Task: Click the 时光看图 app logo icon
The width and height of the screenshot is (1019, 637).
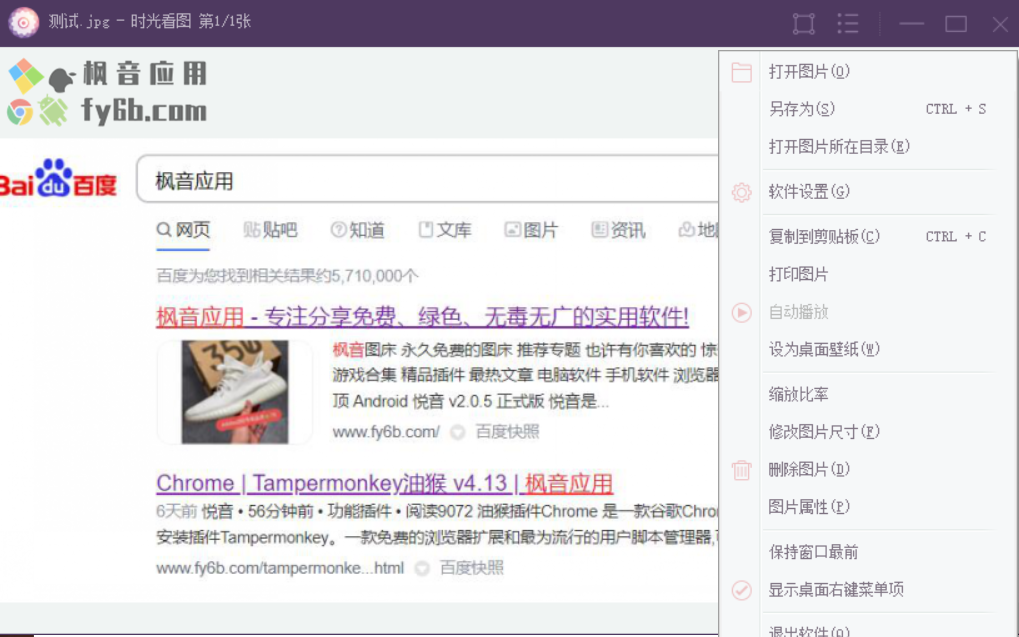Action: pos(23,22)
